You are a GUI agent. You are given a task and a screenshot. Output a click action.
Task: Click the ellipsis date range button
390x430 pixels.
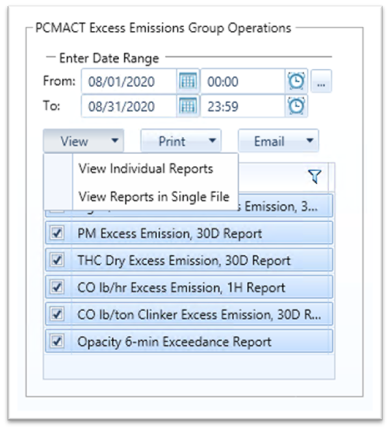[x=321, y=81]
